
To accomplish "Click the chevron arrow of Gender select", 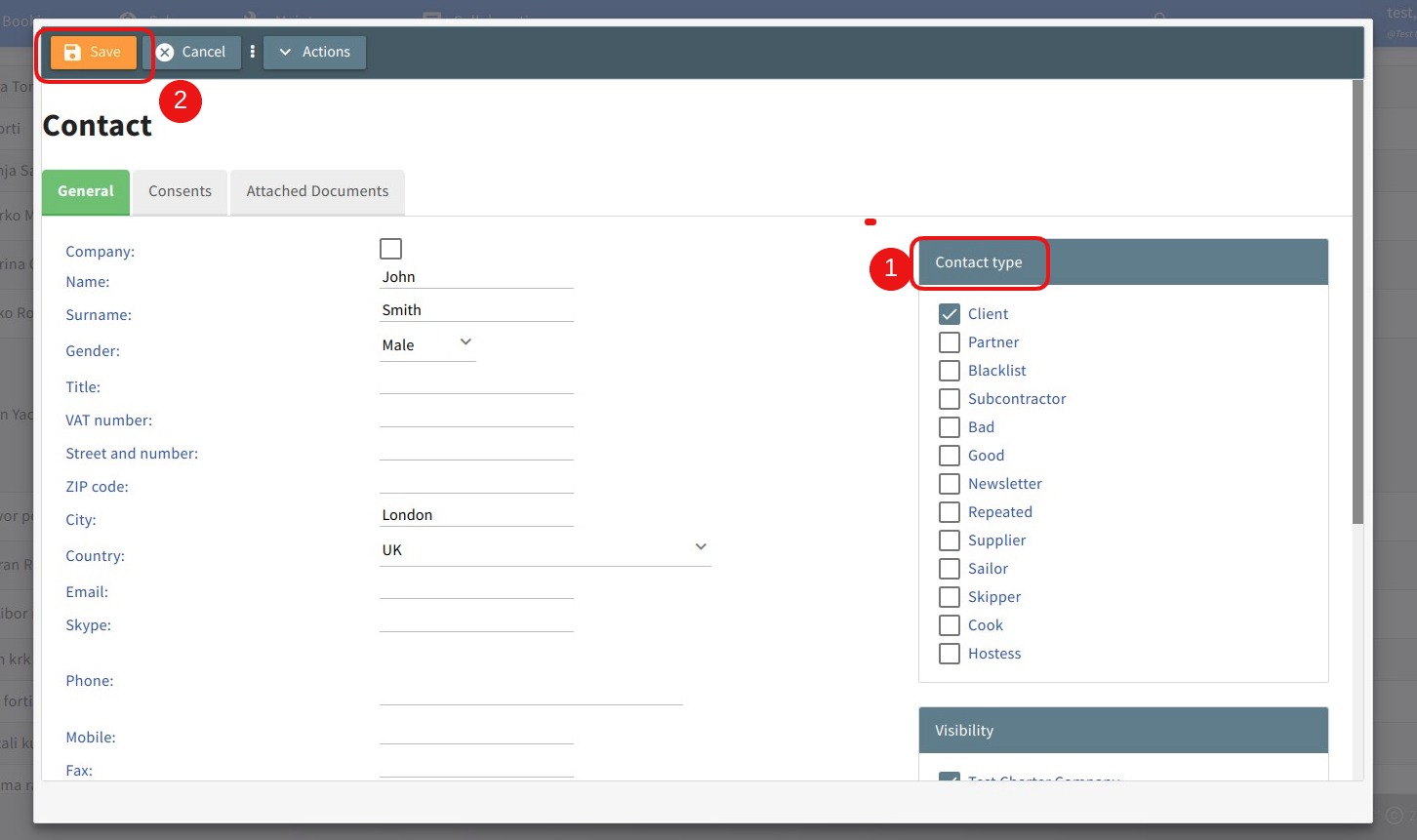I will click(466, 341).
